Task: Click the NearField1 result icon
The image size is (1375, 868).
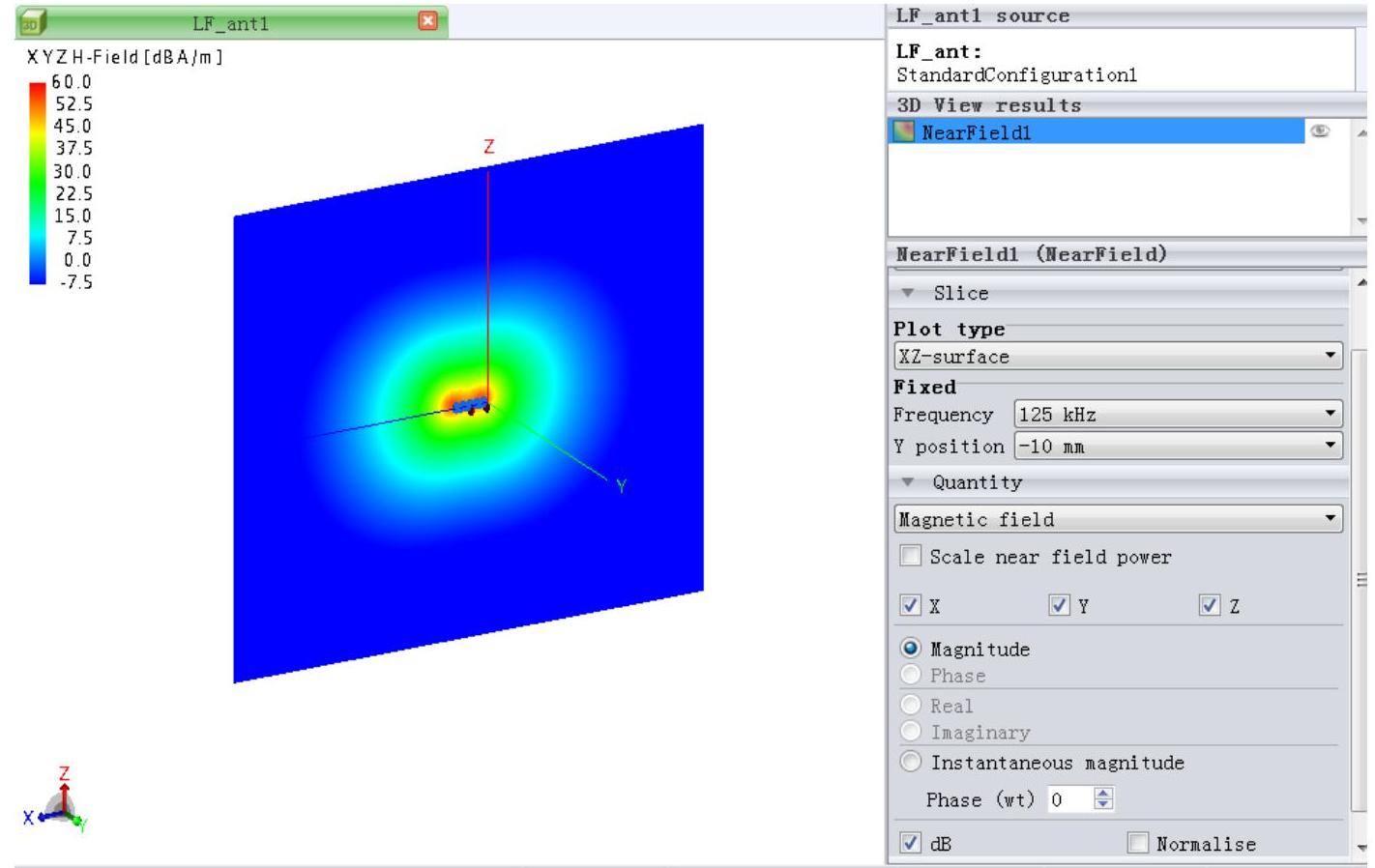Action: click(x=903, y=131)
